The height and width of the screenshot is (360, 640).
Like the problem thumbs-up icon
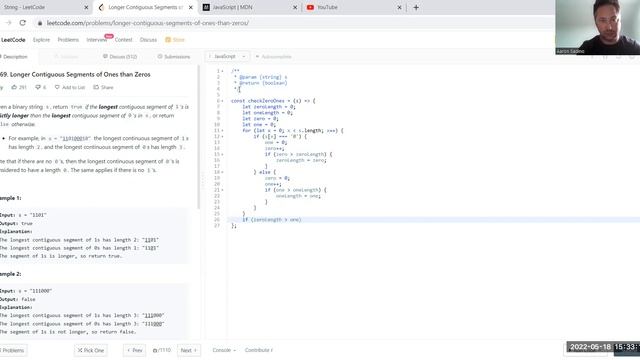(x=15, y=87)
